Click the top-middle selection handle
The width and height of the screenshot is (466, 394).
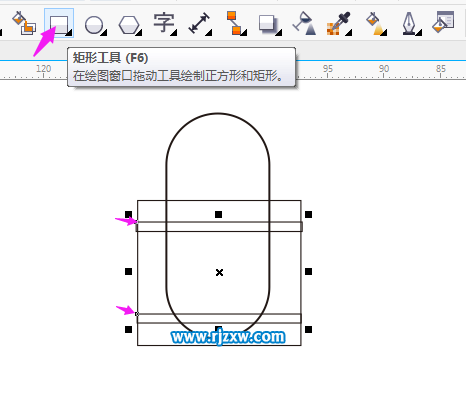[218, 214]
